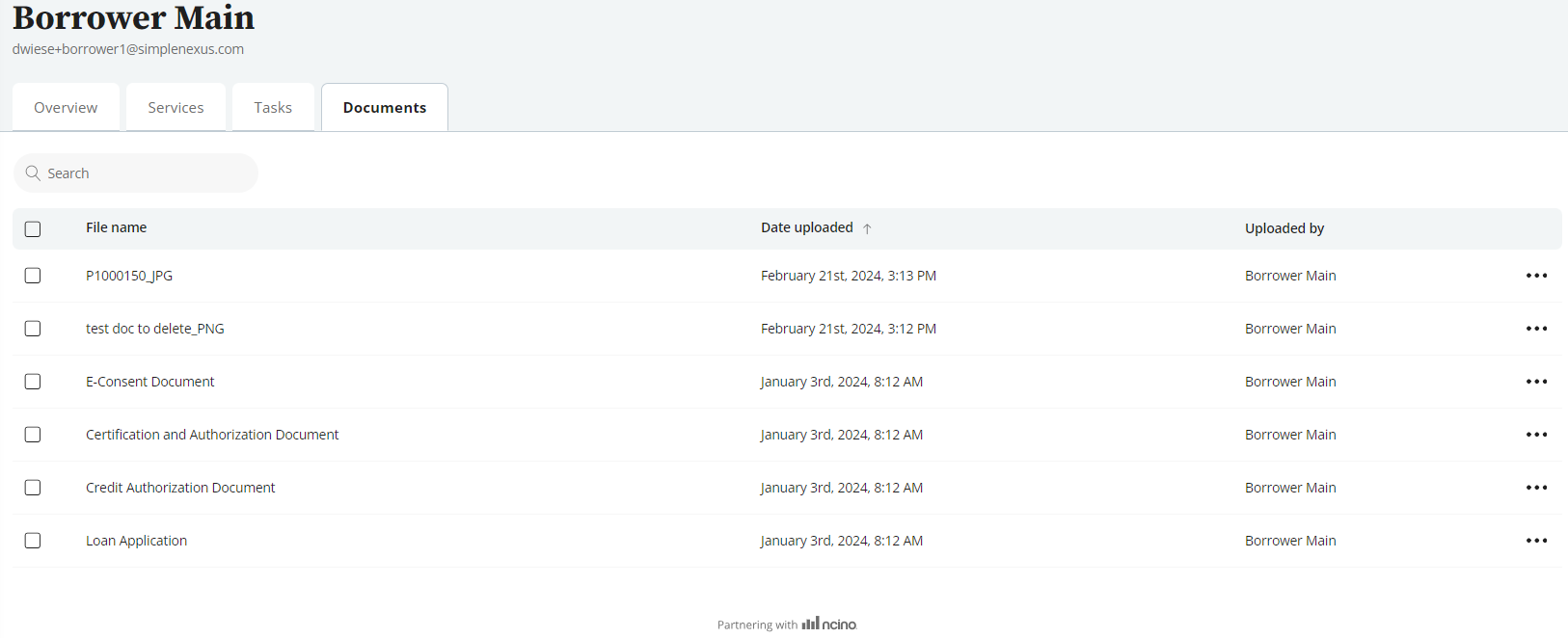This screenshot has height=638, width=1568.
Task: Click Borrower Main uploader in E-Consent Document row
Action: pyautogui.click(x=1290, y=382)
